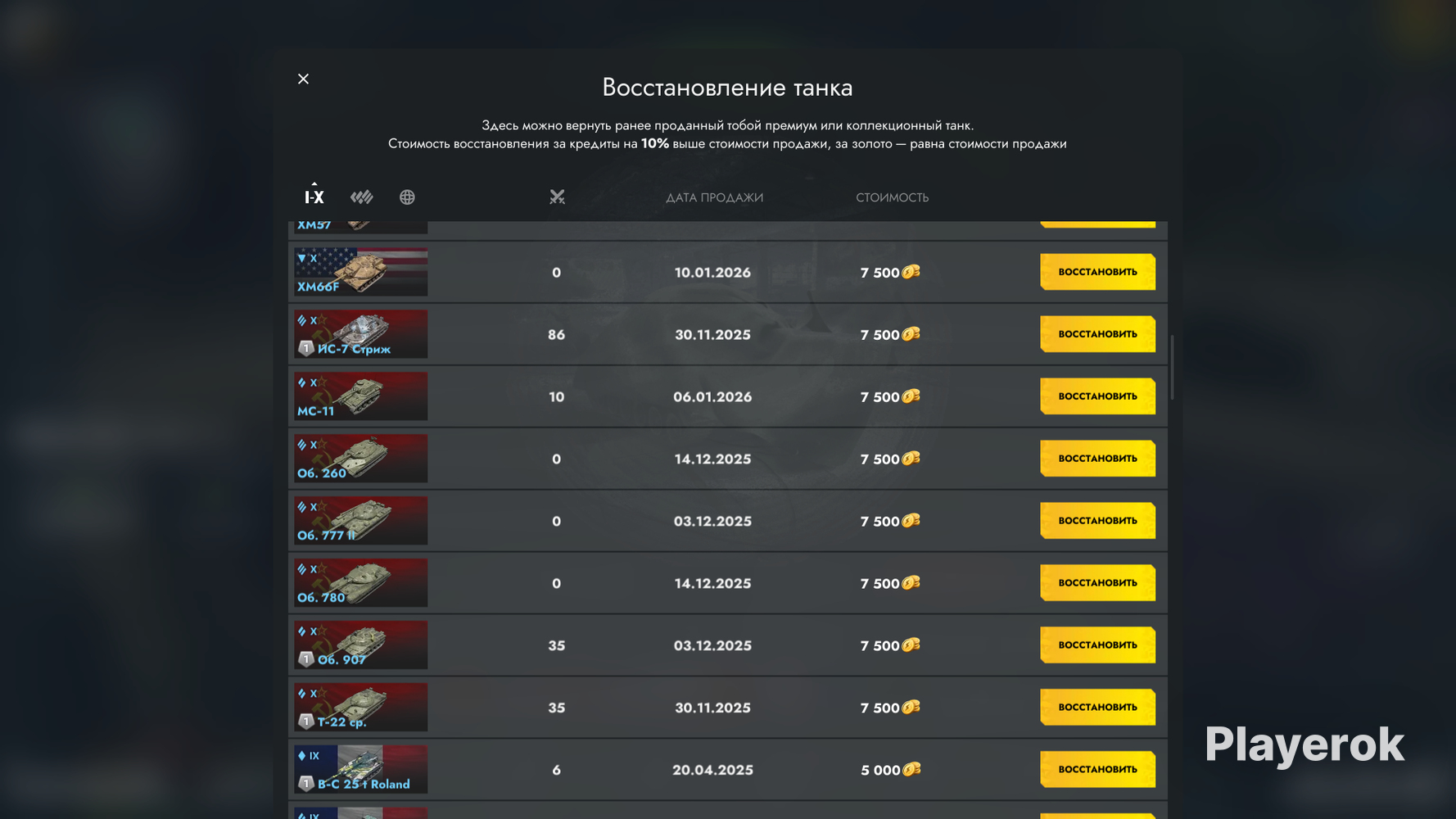Select the Об. 777 II thumbnail

point(361,521)
